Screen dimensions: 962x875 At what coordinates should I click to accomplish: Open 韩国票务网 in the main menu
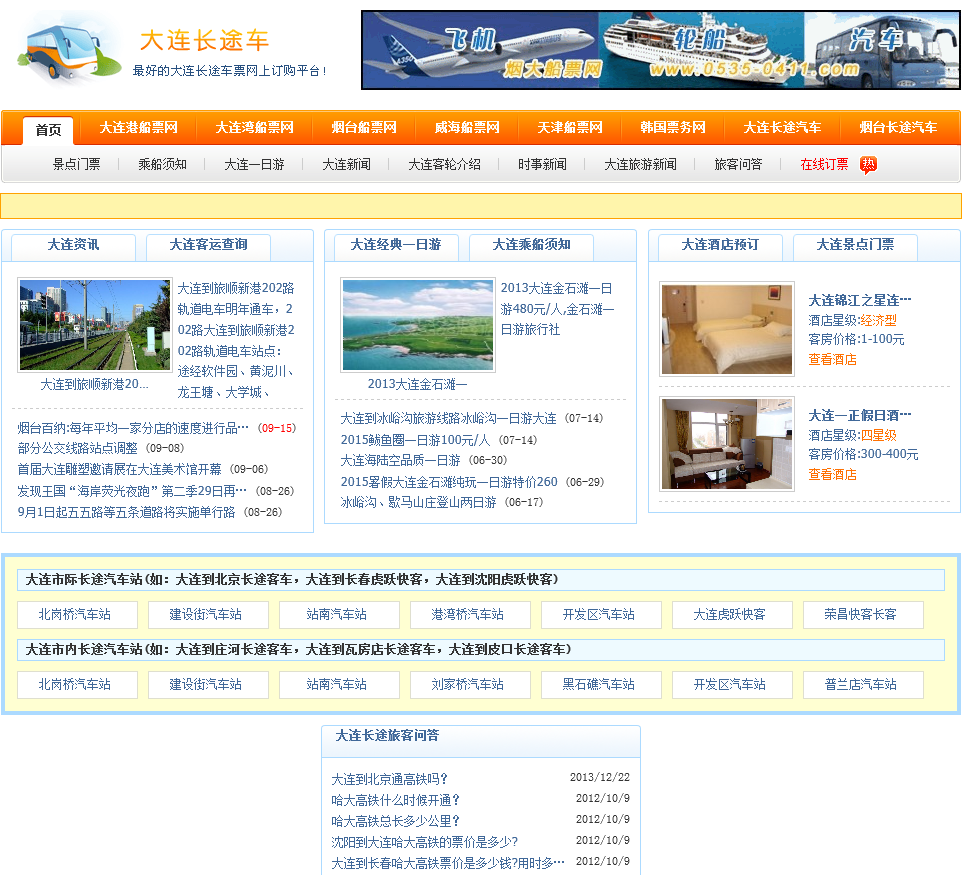click(x=673, y=128)
